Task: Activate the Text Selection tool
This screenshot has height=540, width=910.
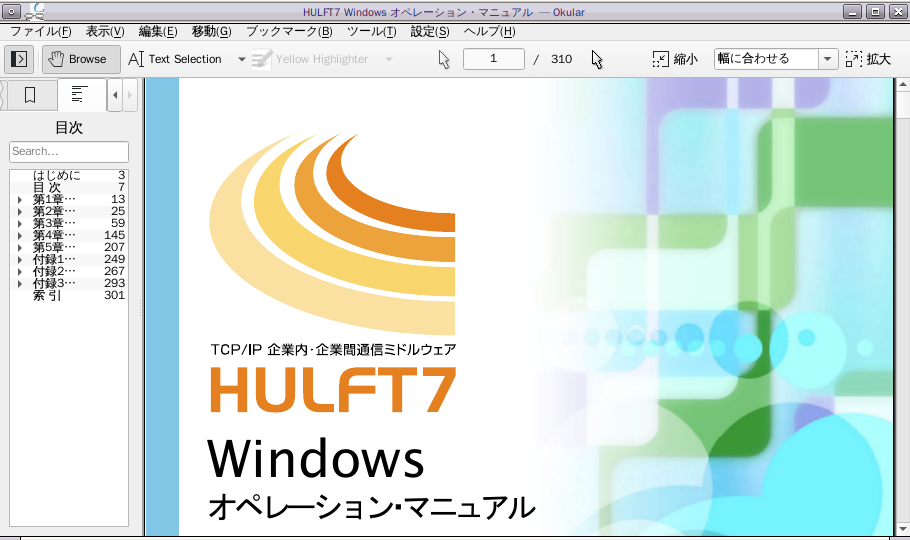Action: coord(175,59)
